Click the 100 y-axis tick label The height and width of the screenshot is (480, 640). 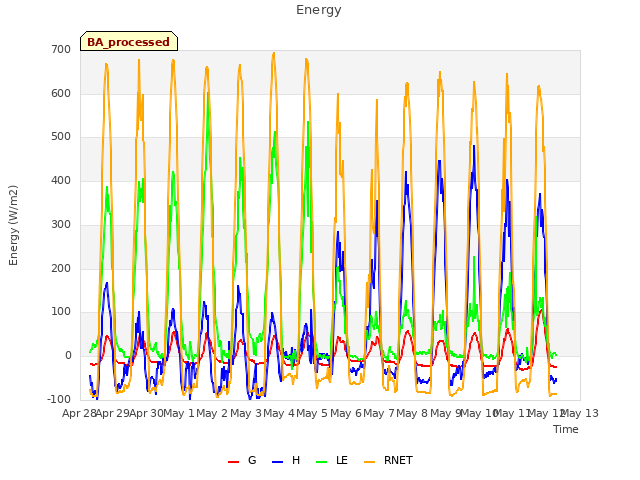(x=61, y=312)
